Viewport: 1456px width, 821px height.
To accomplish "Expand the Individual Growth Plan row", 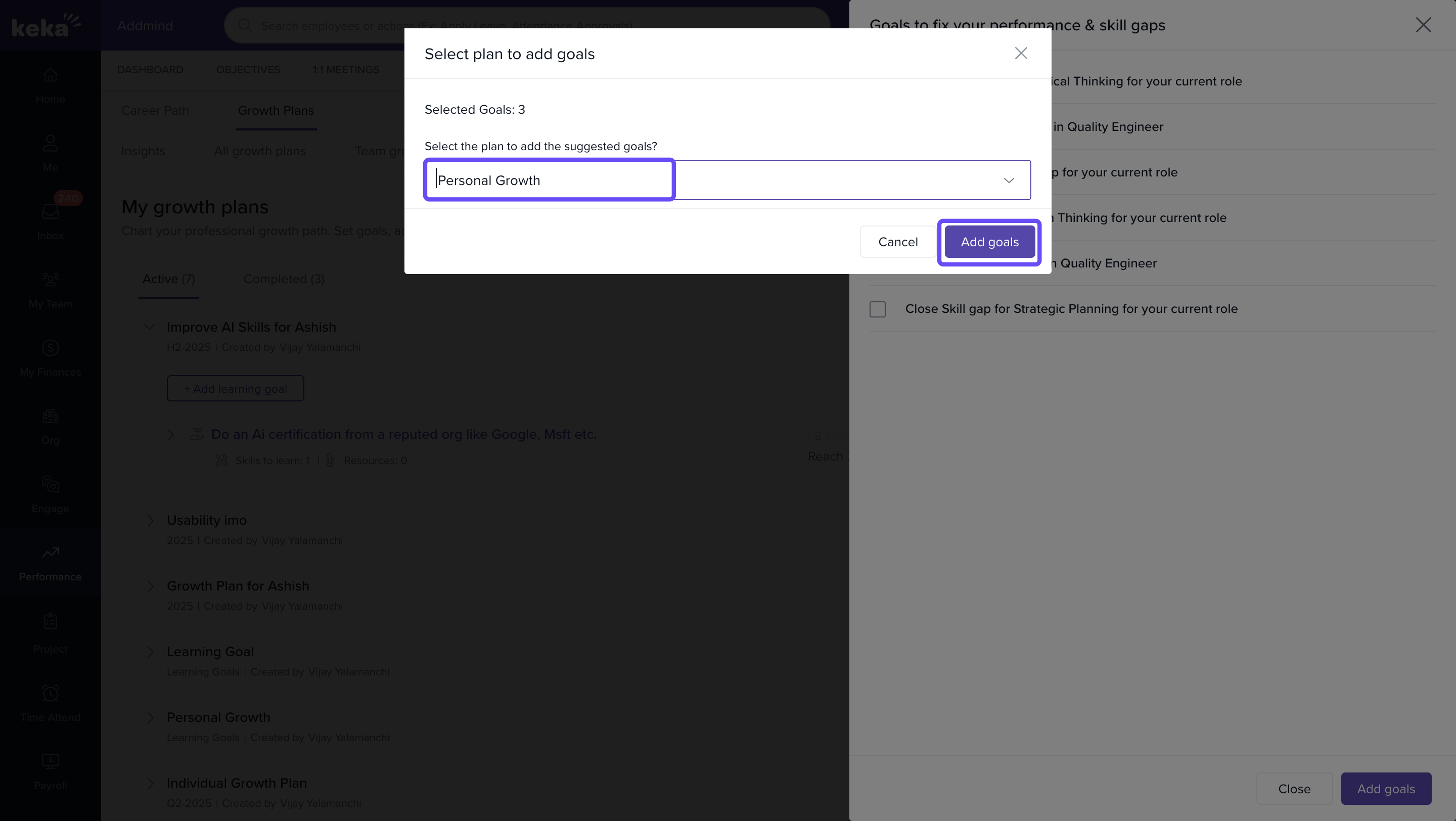I will [x=150, y=783].
